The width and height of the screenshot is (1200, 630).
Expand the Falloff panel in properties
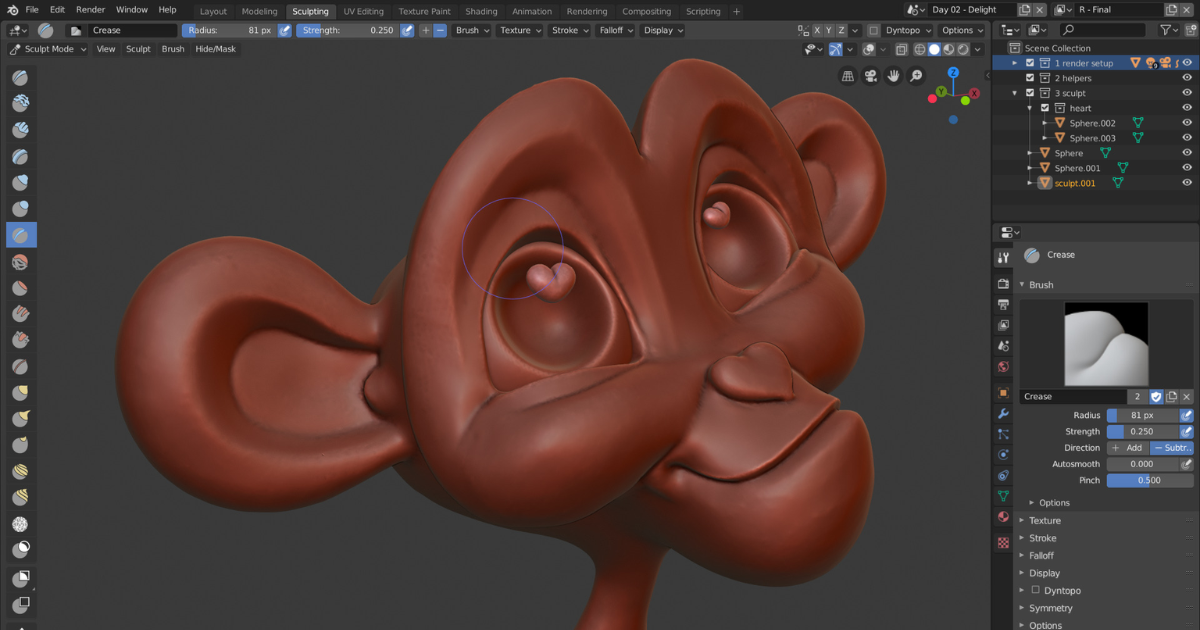1041,555
